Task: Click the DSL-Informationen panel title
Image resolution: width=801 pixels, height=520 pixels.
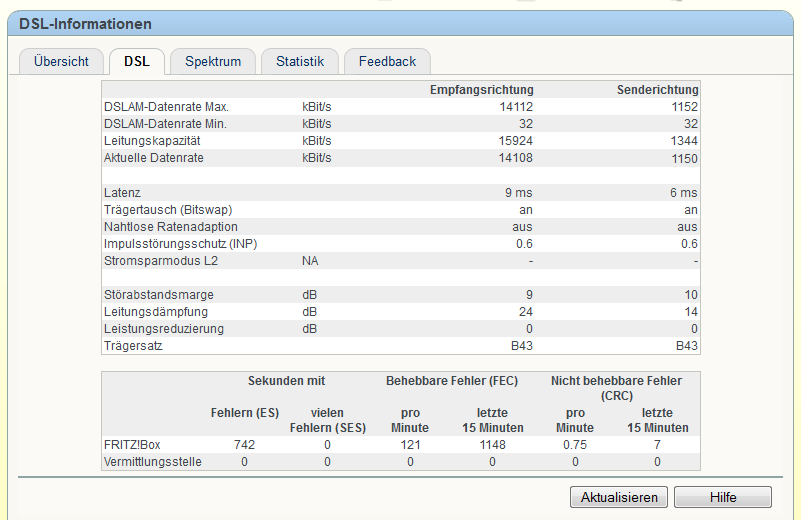Action: [x=85, y=23]
